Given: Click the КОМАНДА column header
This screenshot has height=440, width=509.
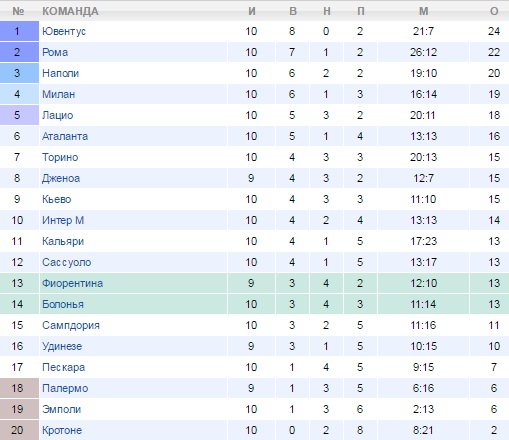Looking at the screenshot, I should point(70,11).
